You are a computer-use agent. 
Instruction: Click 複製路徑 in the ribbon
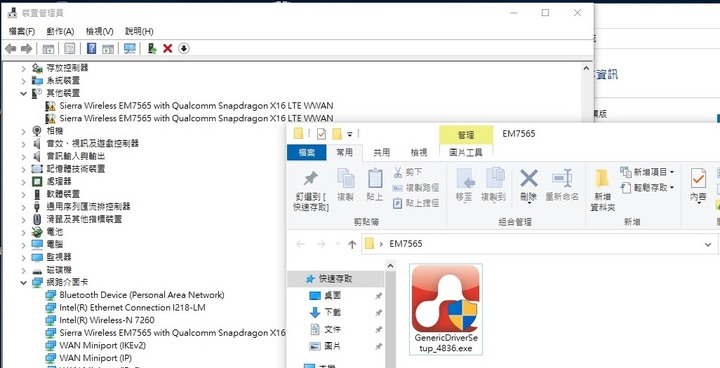click(x=416, y=187)
